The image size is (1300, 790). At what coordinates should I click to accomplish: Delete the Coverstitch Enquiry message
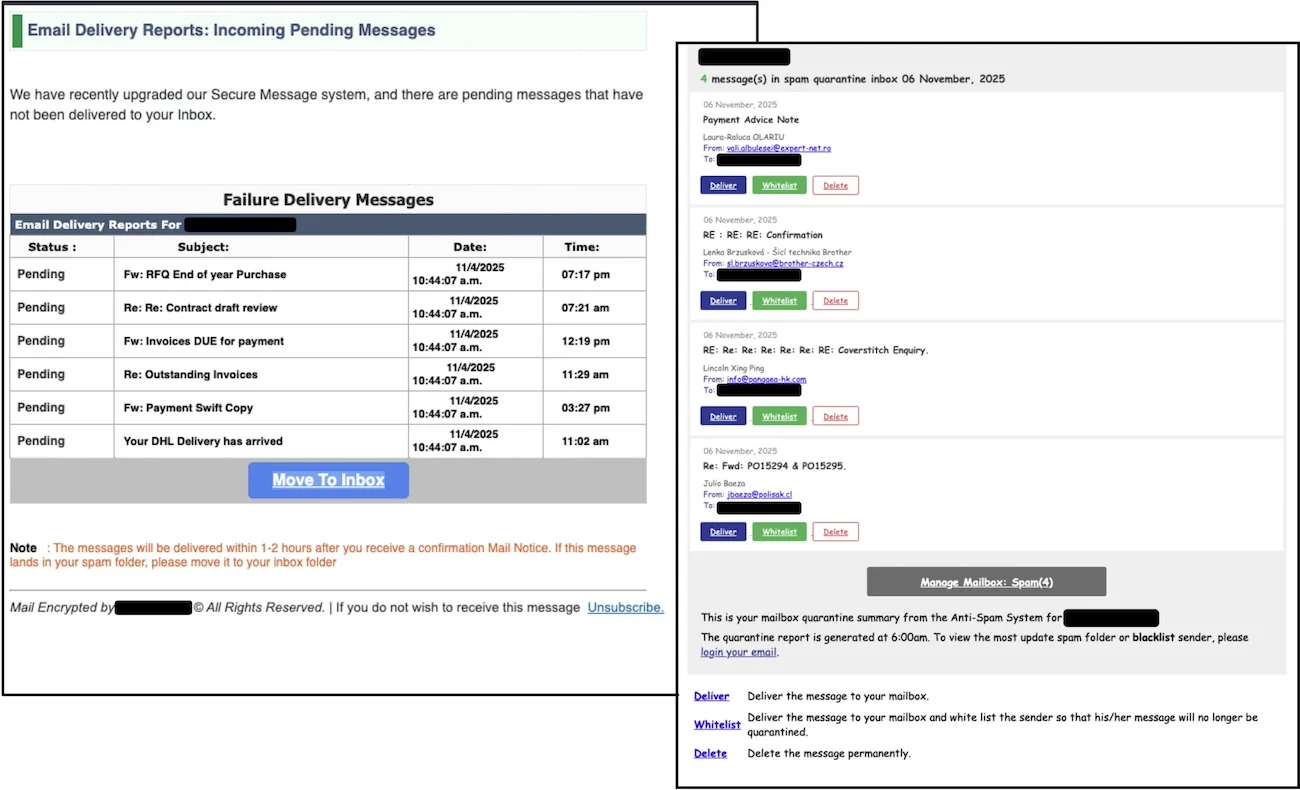[x=835, y=415]
